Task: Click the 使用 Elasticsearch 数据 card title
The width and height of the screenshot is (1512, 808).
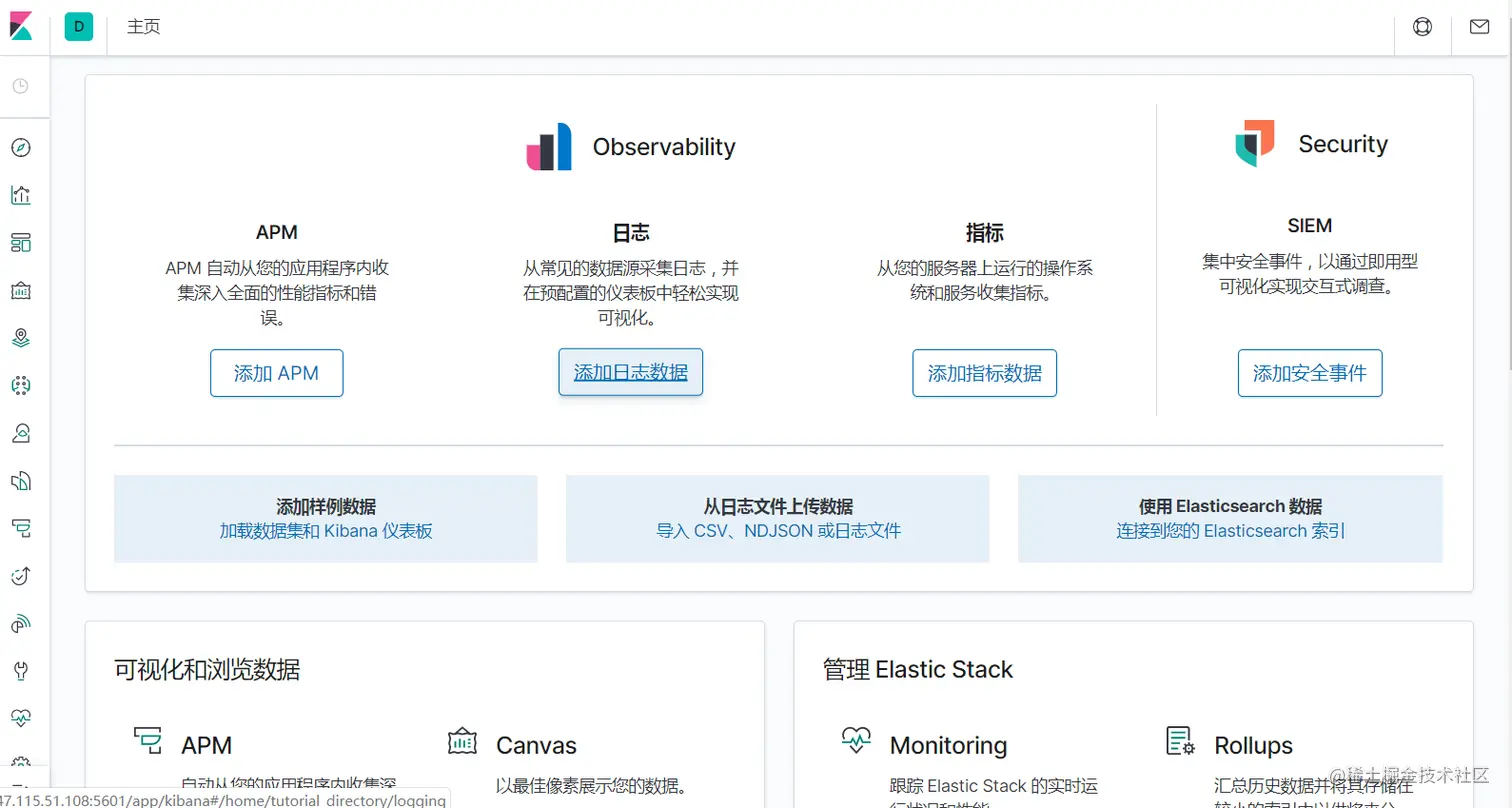Action: click(x=1231, y=506)
